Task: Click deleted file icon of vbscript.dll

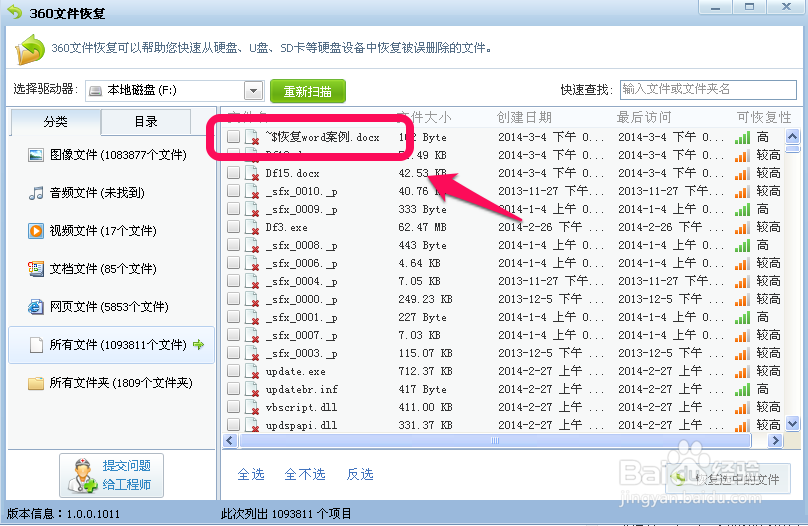Action: coord(251,408)
